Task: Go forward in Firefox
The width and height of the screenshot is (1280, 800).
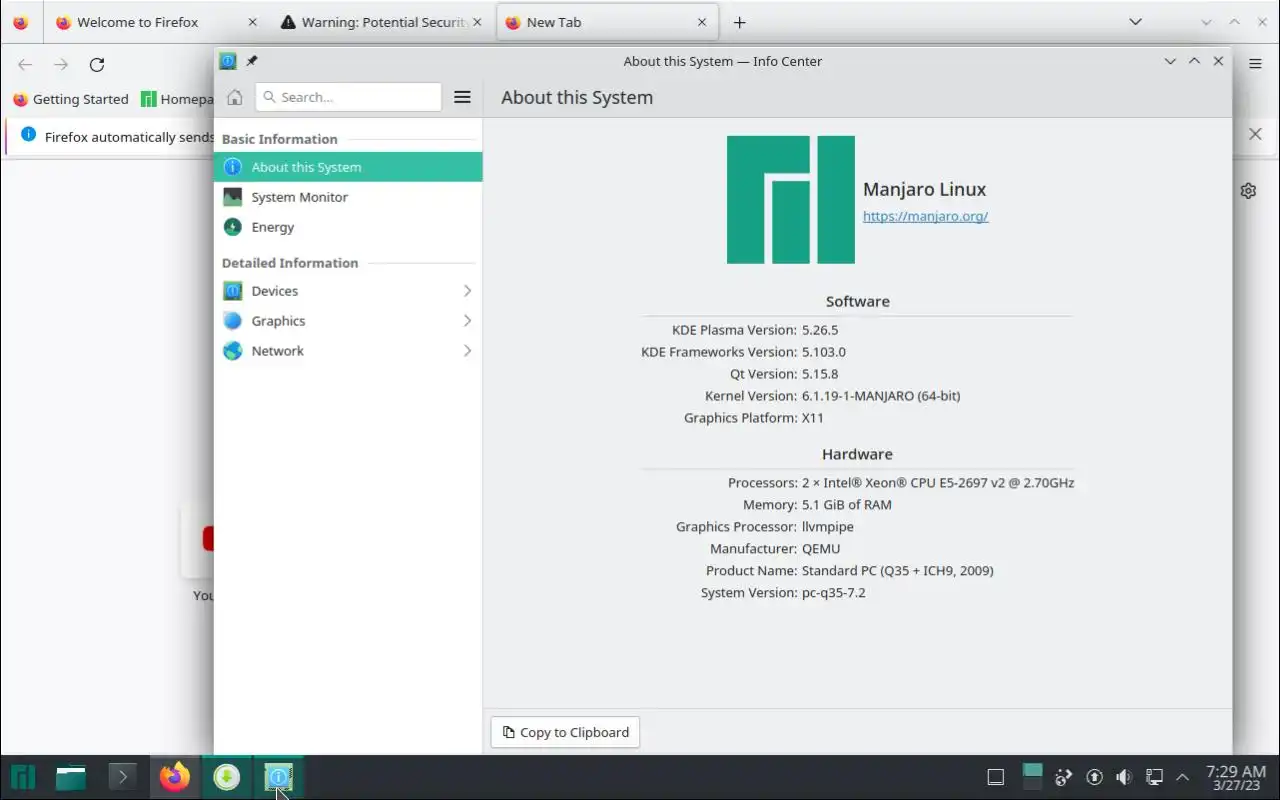Action: [x=61, y=65]
